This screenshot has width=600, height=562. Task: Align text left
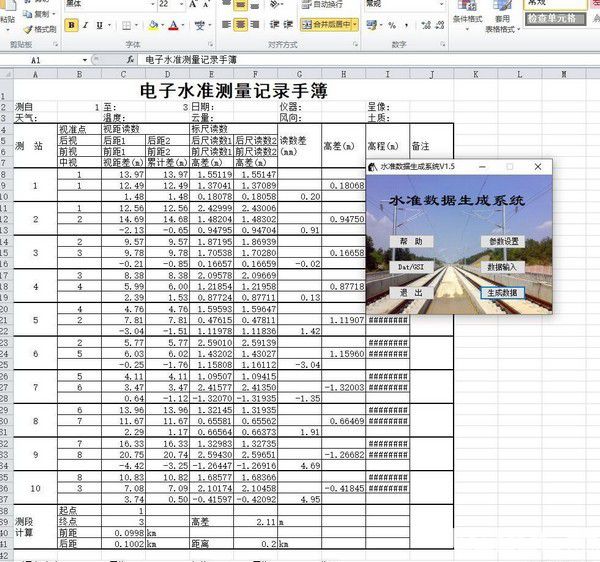coord(227,25)
